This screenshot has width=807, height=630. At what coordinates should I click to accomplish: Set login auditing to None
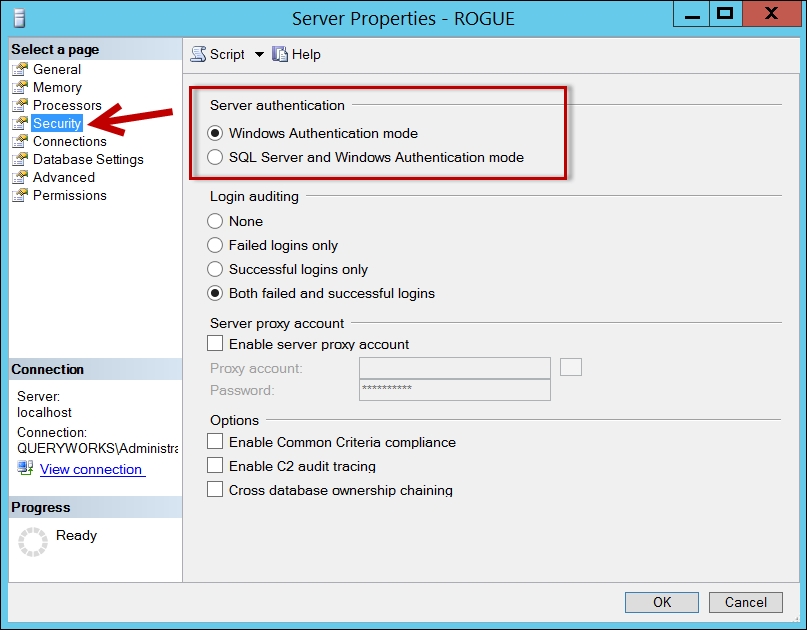[x=215, y=221]
